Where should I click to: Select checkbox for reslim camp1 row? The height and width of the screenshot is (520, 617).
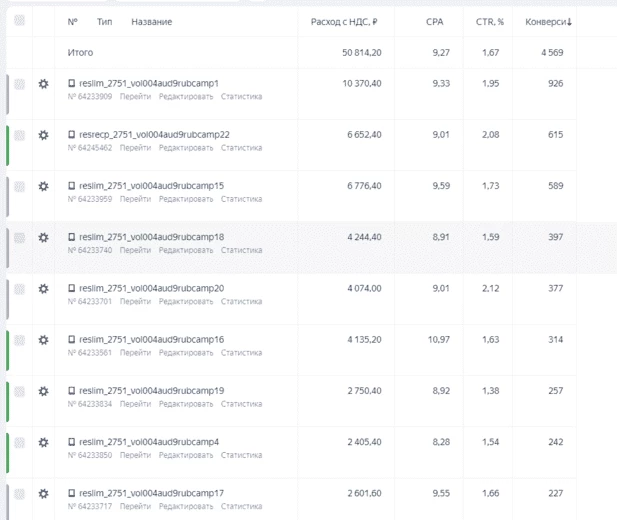pos(19,84)
